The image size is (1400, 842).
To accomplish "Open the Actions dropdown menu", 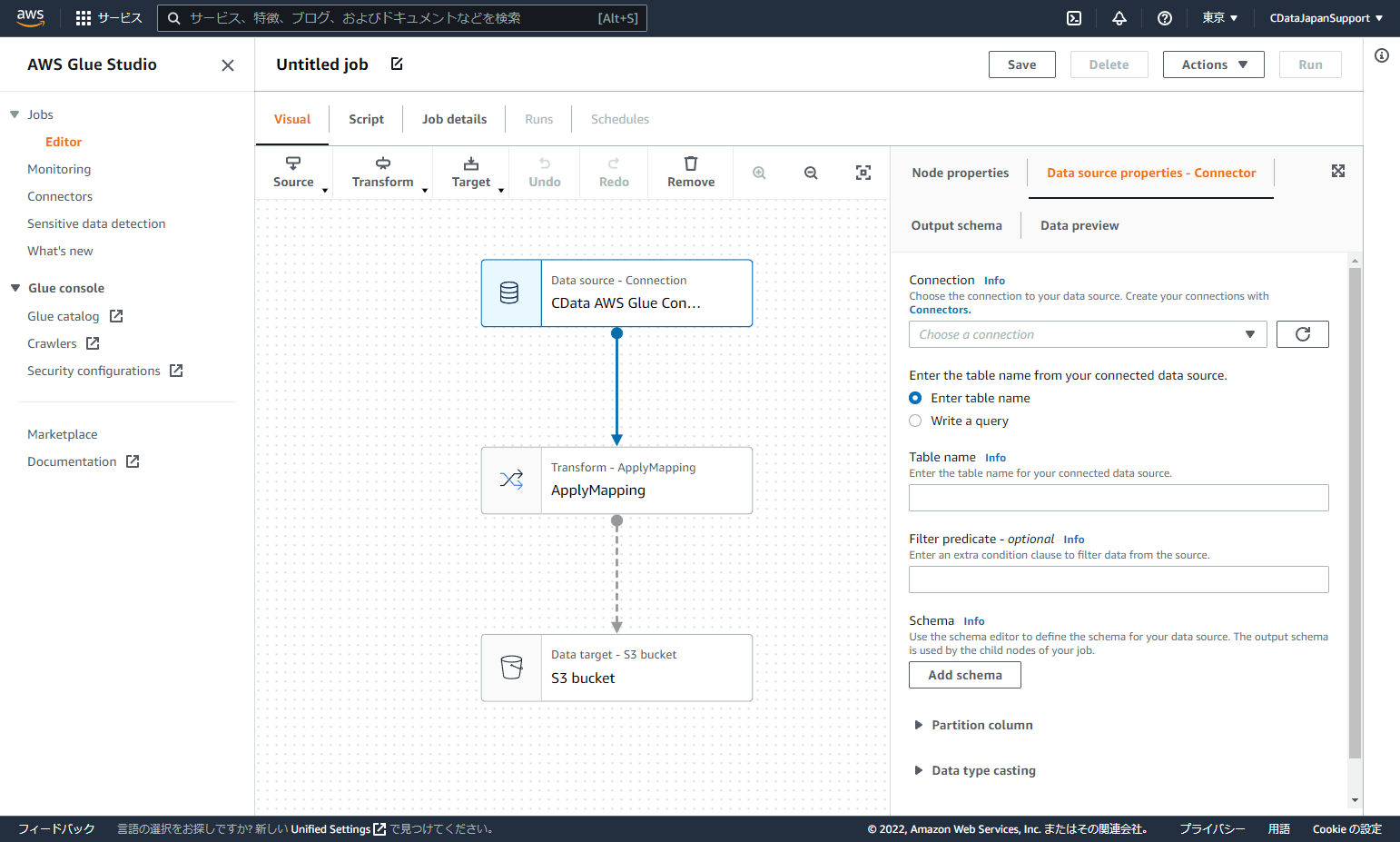I will [1213, 64].
